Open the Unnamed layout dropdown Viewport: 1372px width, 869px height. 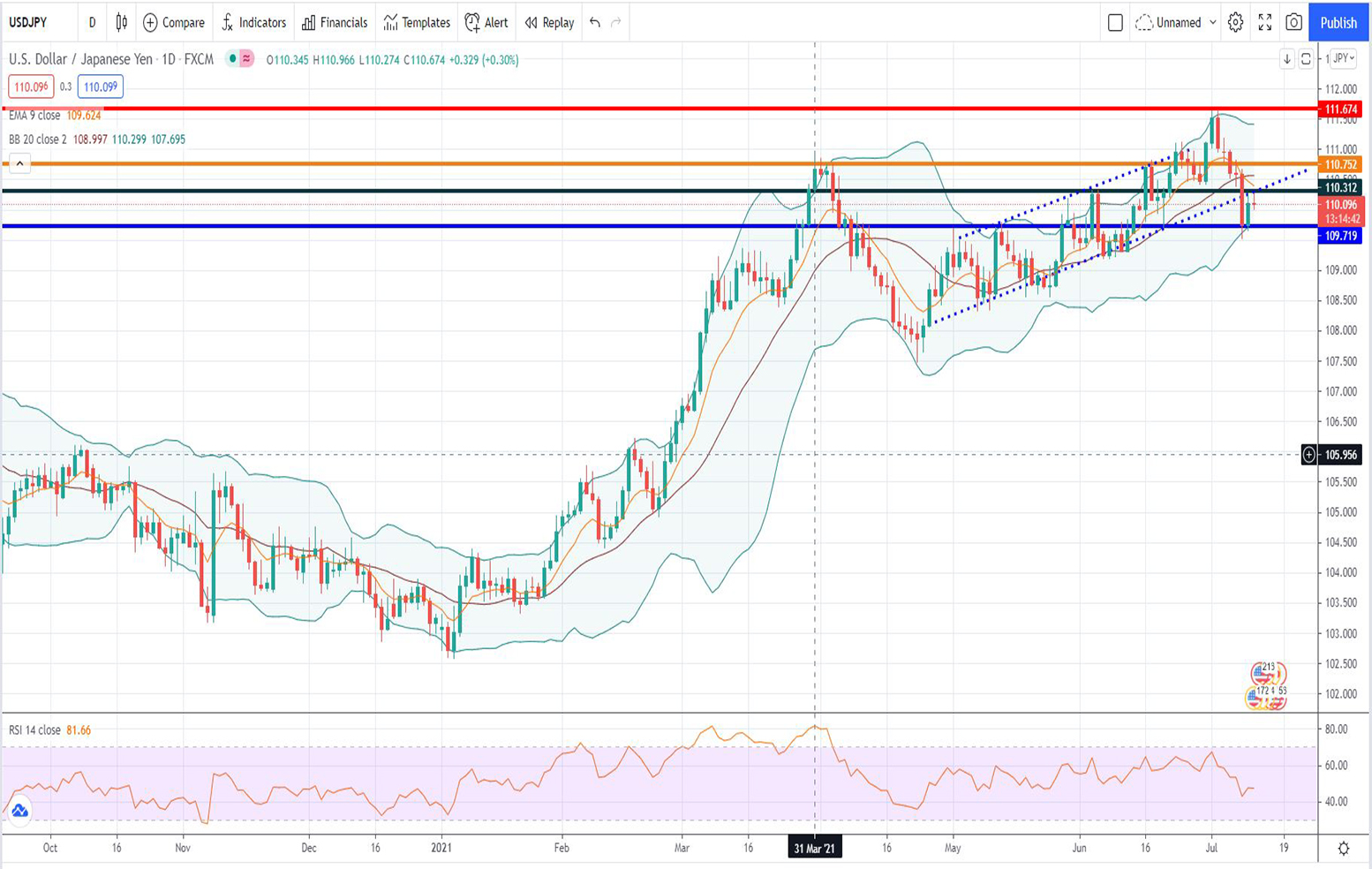[1178, 23]
